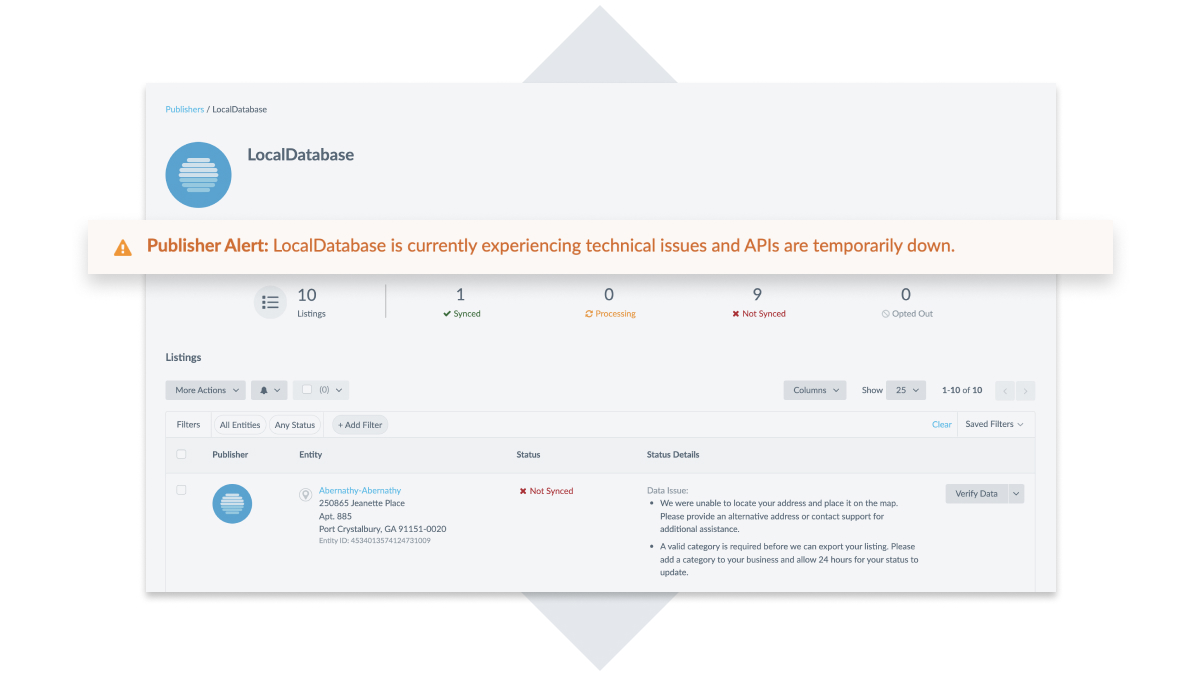Go to previous page arrow

[x=1005, y=390]
